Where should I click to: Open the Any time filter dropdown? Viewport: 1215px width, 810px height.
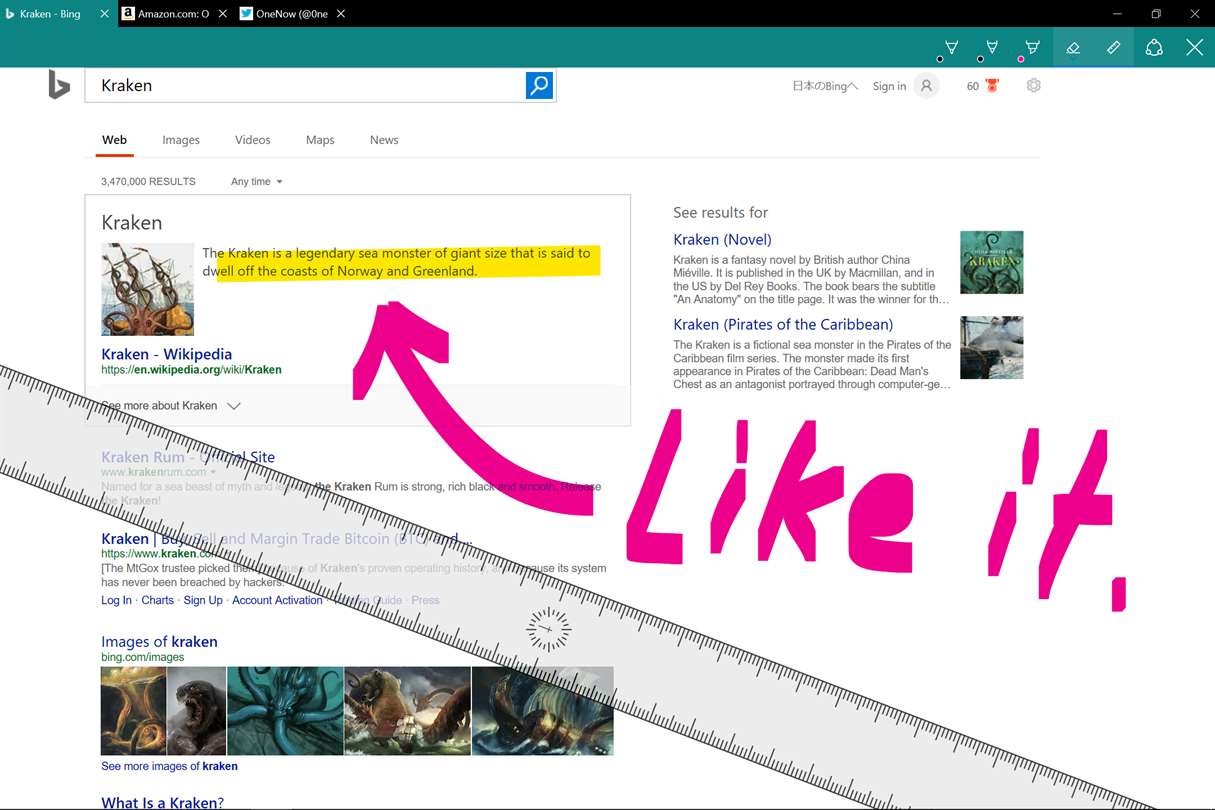pyautogui.click(x=257, y=182)
